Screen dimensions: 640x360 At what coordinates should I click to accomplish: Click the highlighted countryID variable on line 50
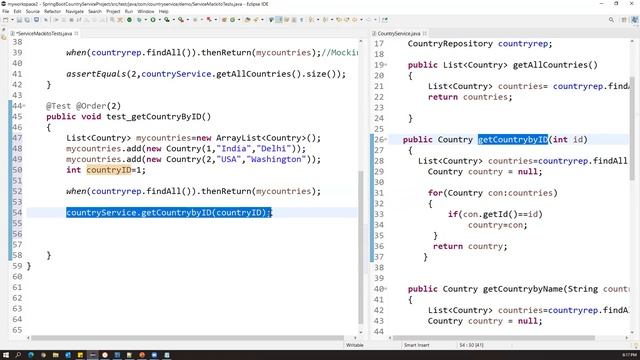(x=109, y=170)
